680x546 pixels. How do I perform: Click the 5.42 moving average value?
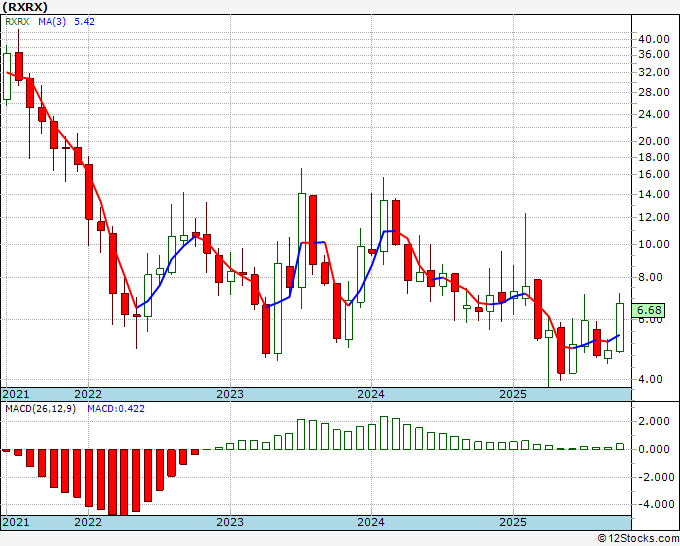tap(85, 22)
